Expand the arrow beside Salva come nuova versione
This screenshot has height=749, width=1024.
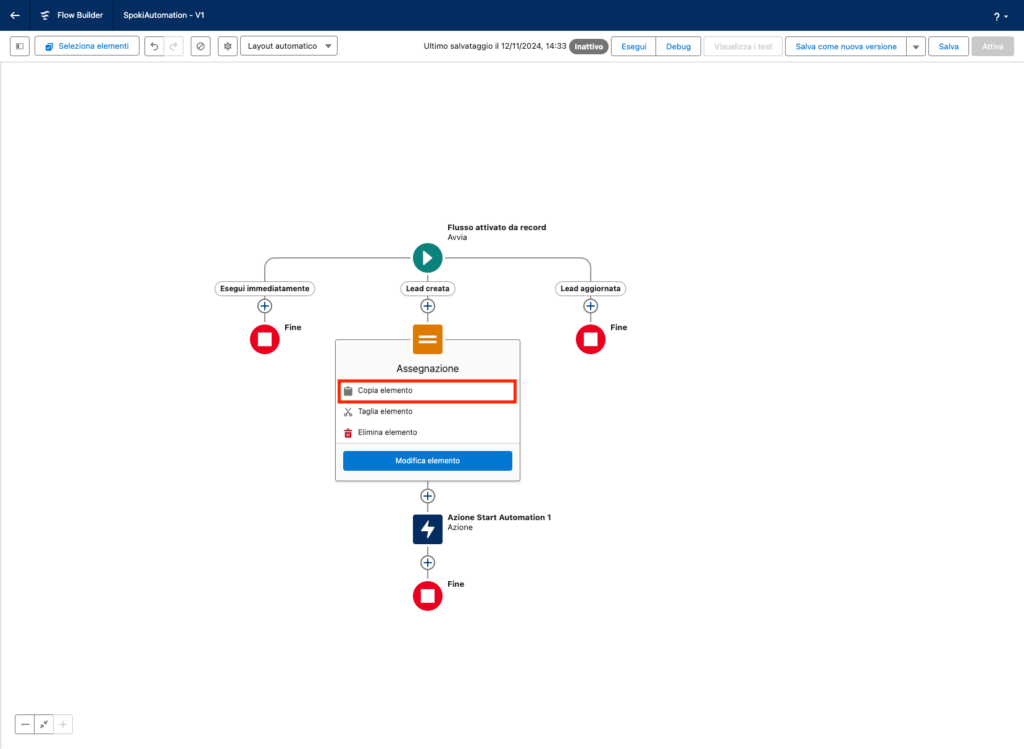coord(915,47)
